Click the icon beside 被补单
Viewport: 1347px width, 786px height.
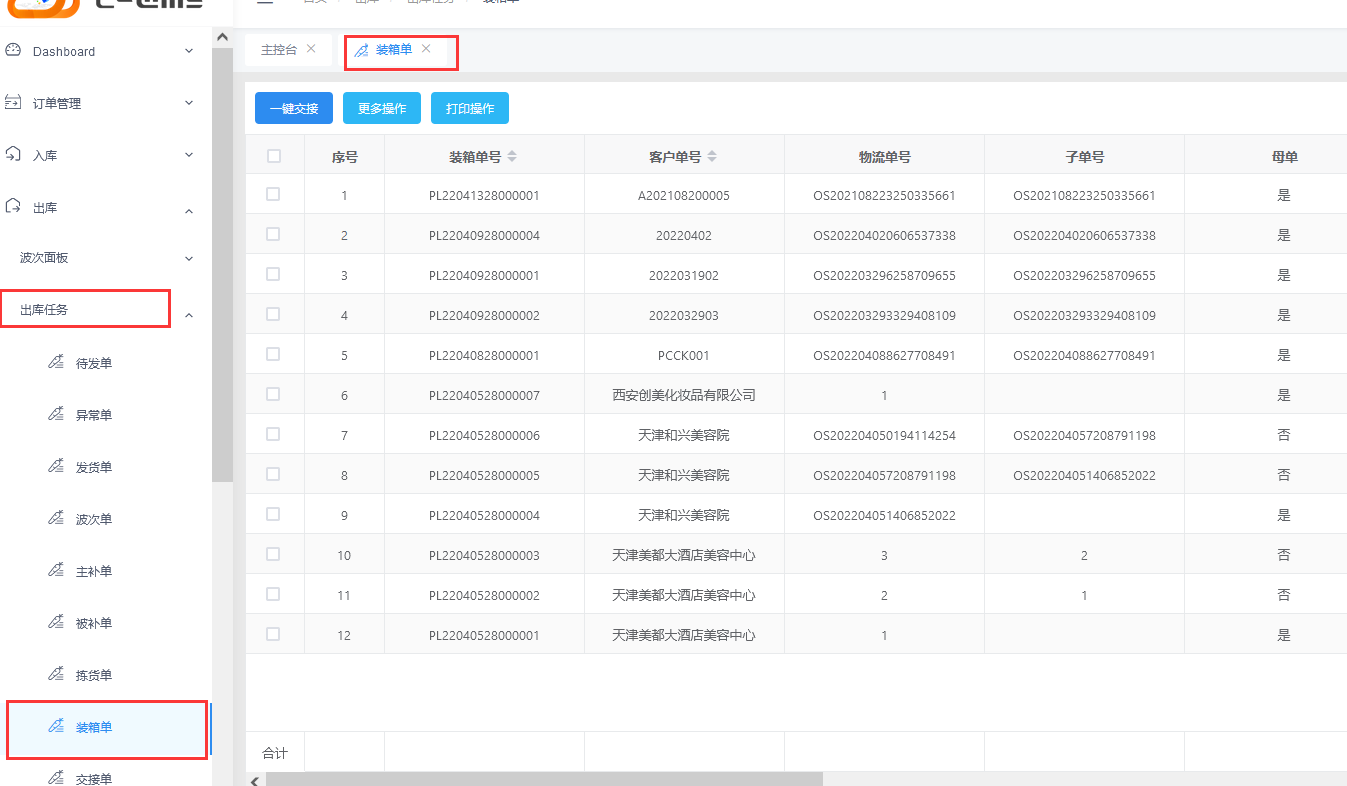coord(56,622)
